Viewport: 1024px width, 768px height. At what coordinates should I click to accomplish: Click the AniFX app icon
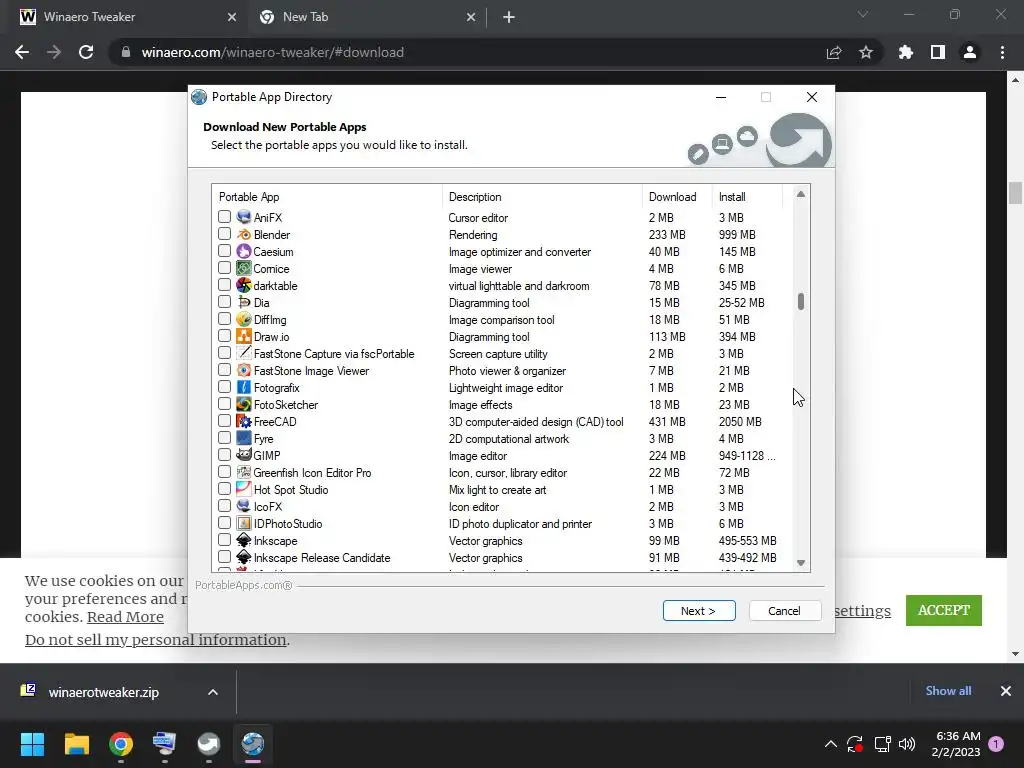click(244, 217)
